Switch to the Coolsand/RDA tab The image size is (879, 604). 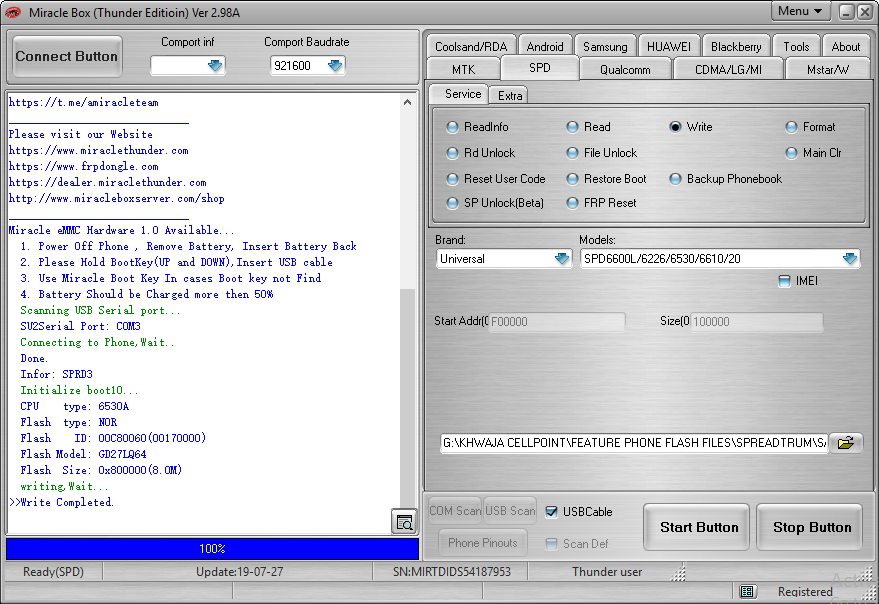coord(471,47)
